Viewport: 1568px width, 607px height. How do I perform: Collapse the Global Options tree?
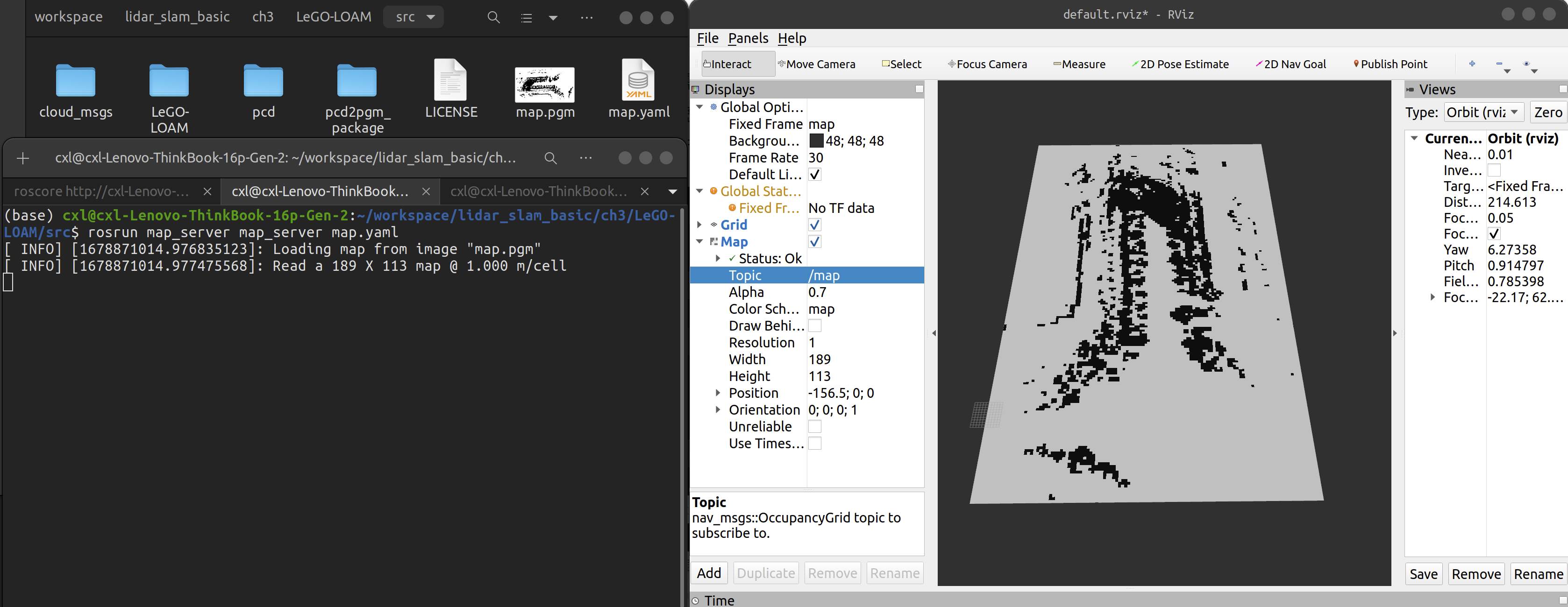[699, 107]
